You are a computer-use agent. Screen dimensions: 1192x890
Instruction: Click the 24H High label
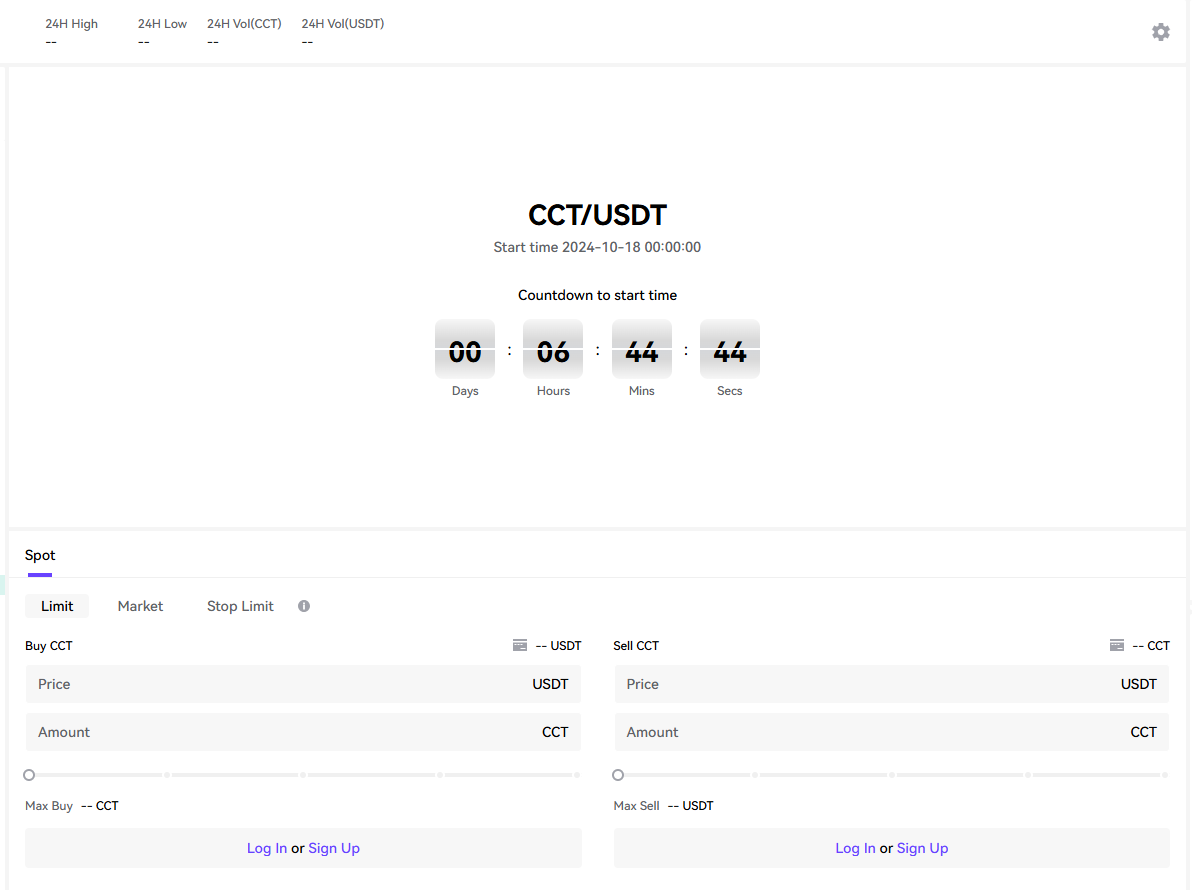click(71, 24)
